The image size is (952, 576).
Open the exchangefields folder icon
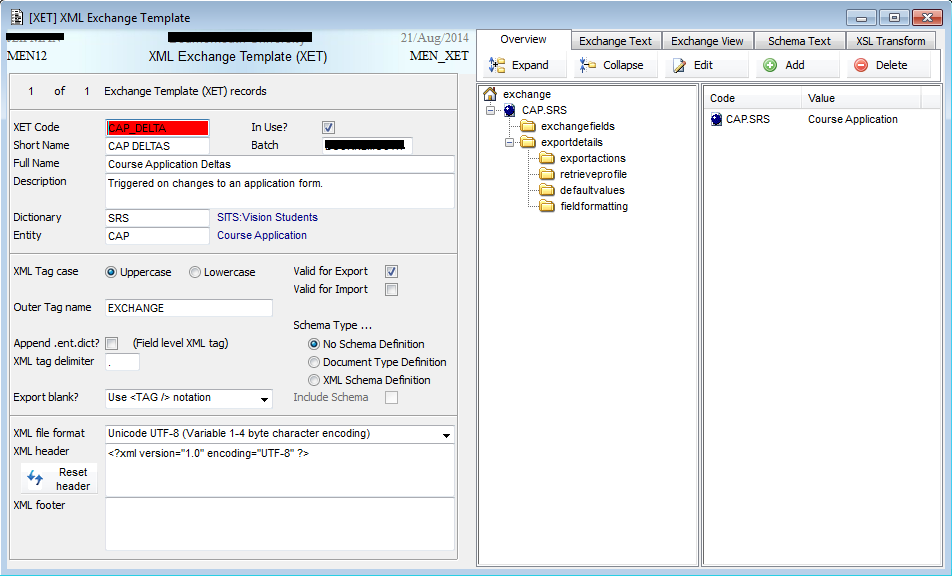pos(528,127)
